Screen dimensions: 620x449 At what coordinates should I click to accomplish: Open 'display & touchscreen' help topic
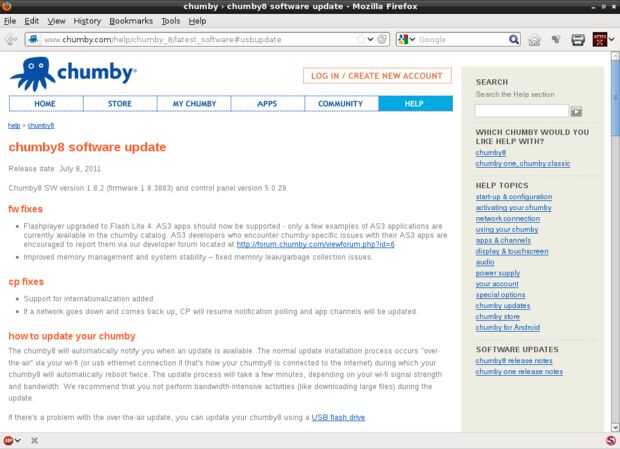512,251
